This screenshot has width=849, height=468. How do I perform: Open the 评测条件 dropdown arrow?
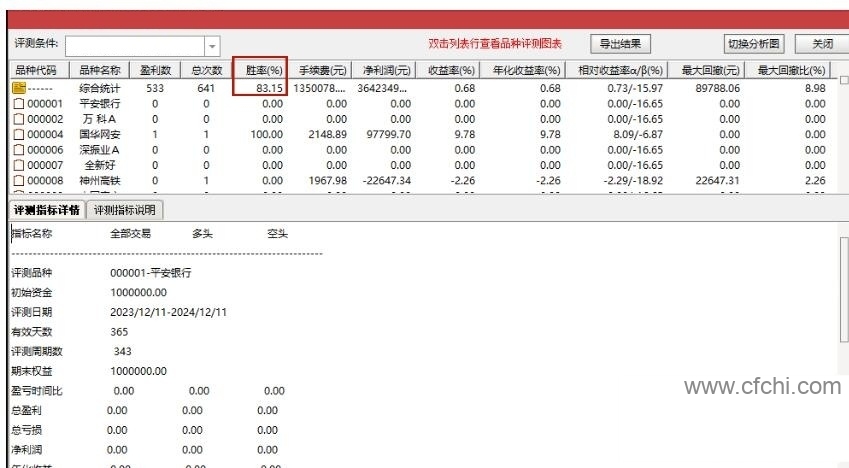pos(212,46)
